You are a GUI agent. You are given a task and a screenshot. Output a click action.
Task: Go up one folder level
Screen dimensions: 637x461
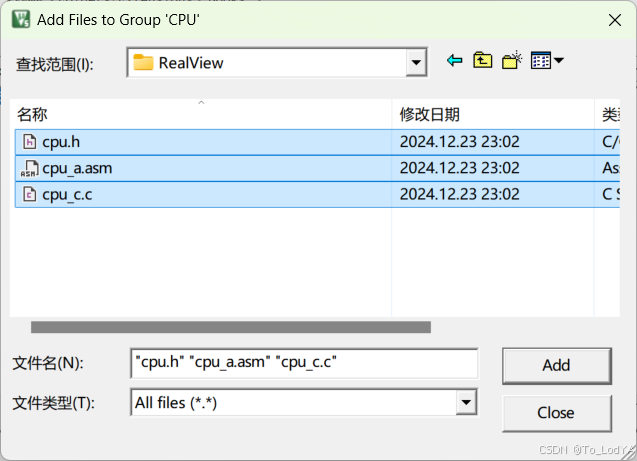483,61
